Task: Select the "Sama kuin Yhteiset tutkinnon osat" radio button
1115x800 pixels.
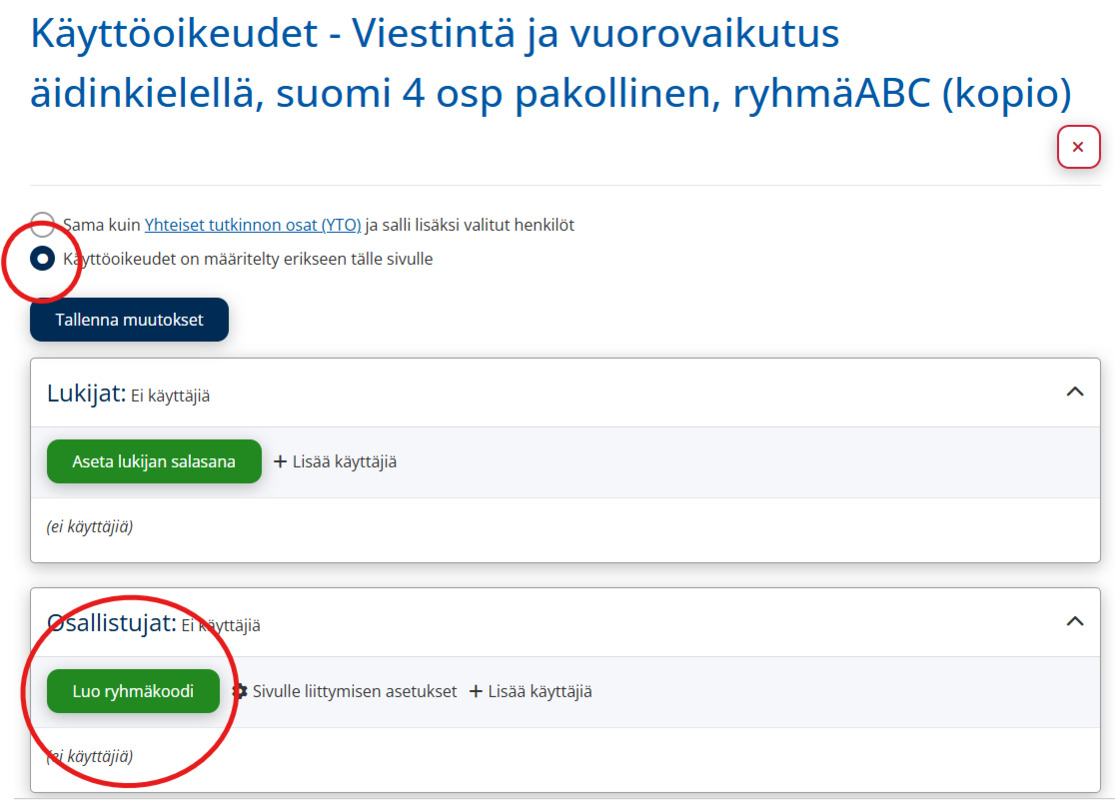Action: [43, 224]
